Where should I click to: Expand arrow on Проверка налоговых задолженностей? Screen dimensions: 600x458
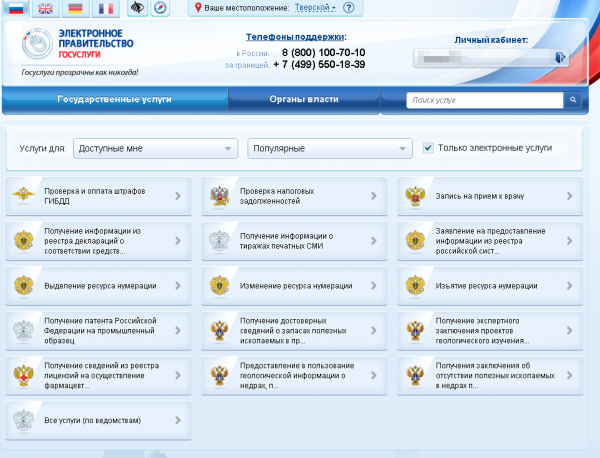click(374, 196)
